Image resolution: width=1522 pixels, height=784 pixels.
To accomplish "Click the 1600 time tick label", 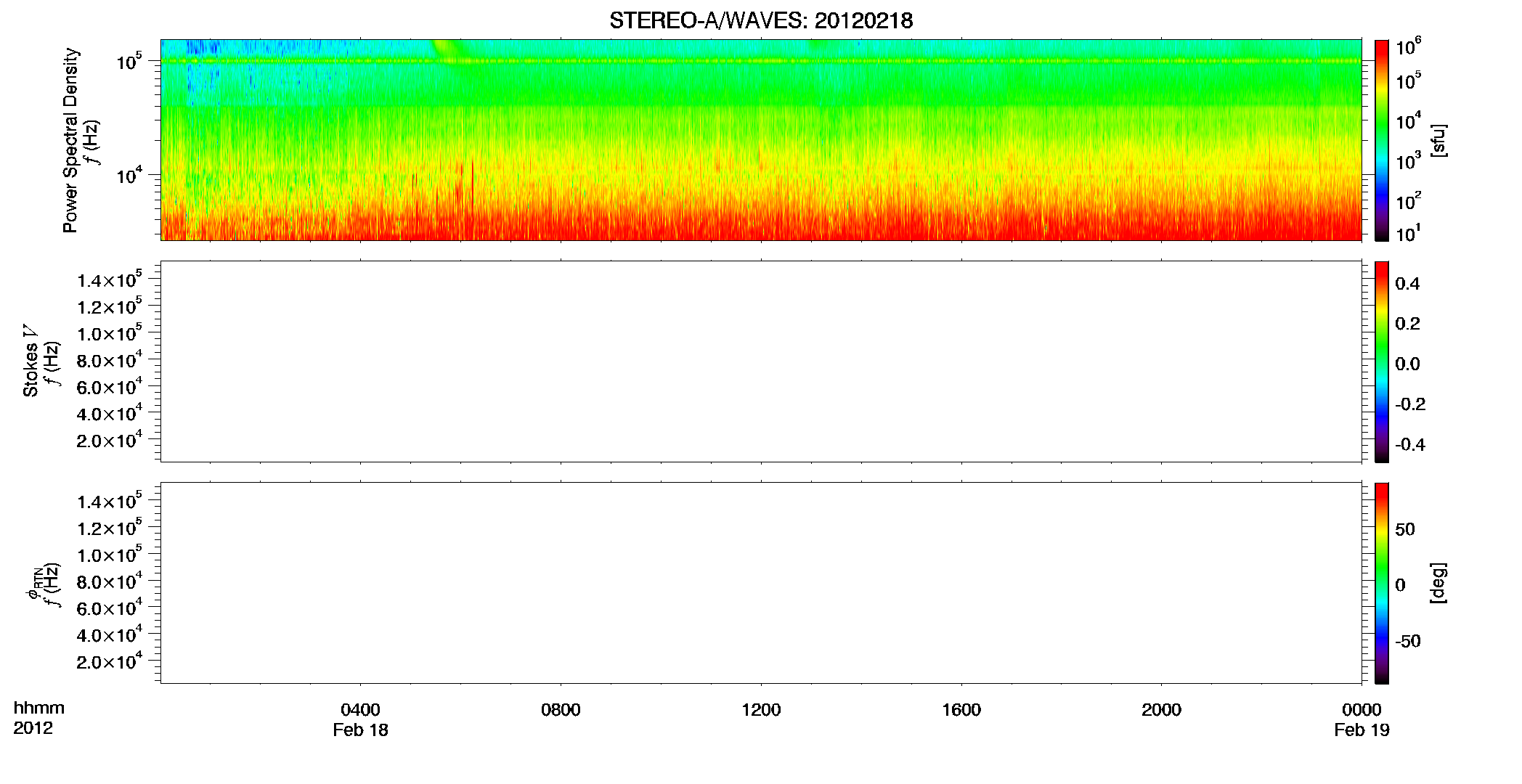I will tap(961, 710).
